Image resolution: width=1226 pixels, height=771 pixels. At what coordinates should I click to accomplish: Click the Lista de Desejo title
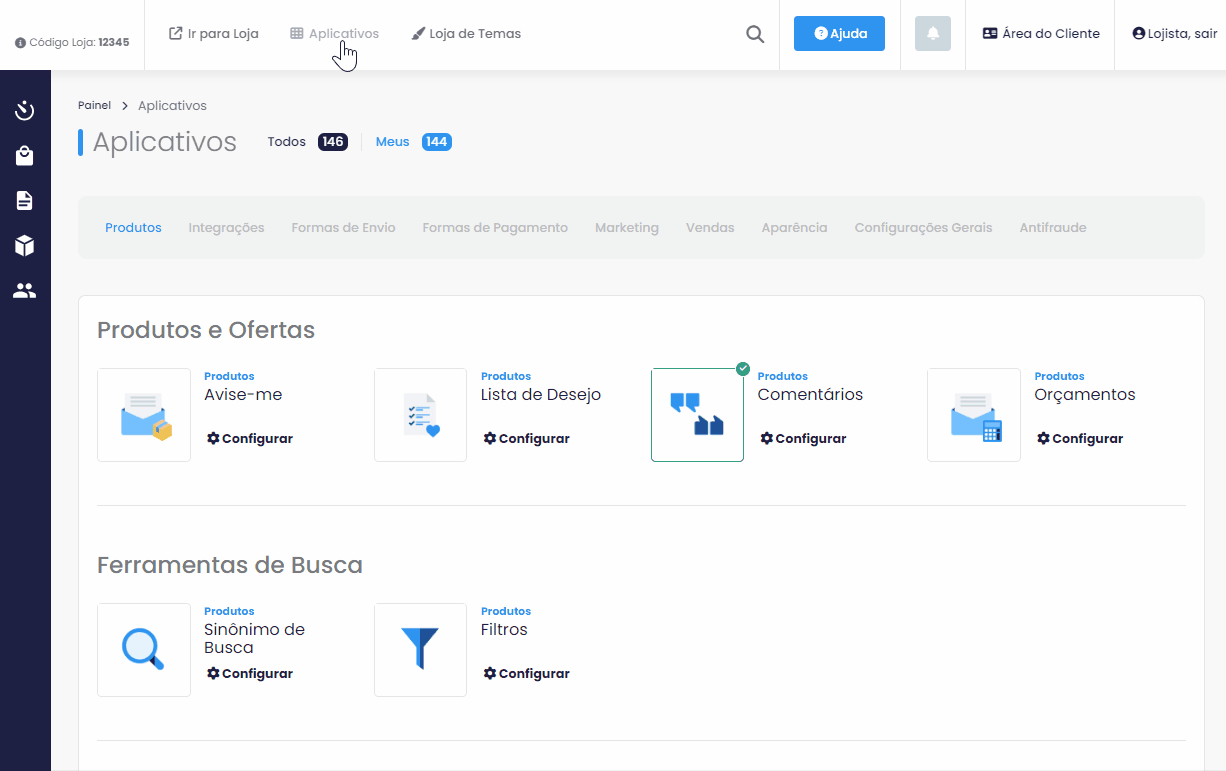pos(541,395)
